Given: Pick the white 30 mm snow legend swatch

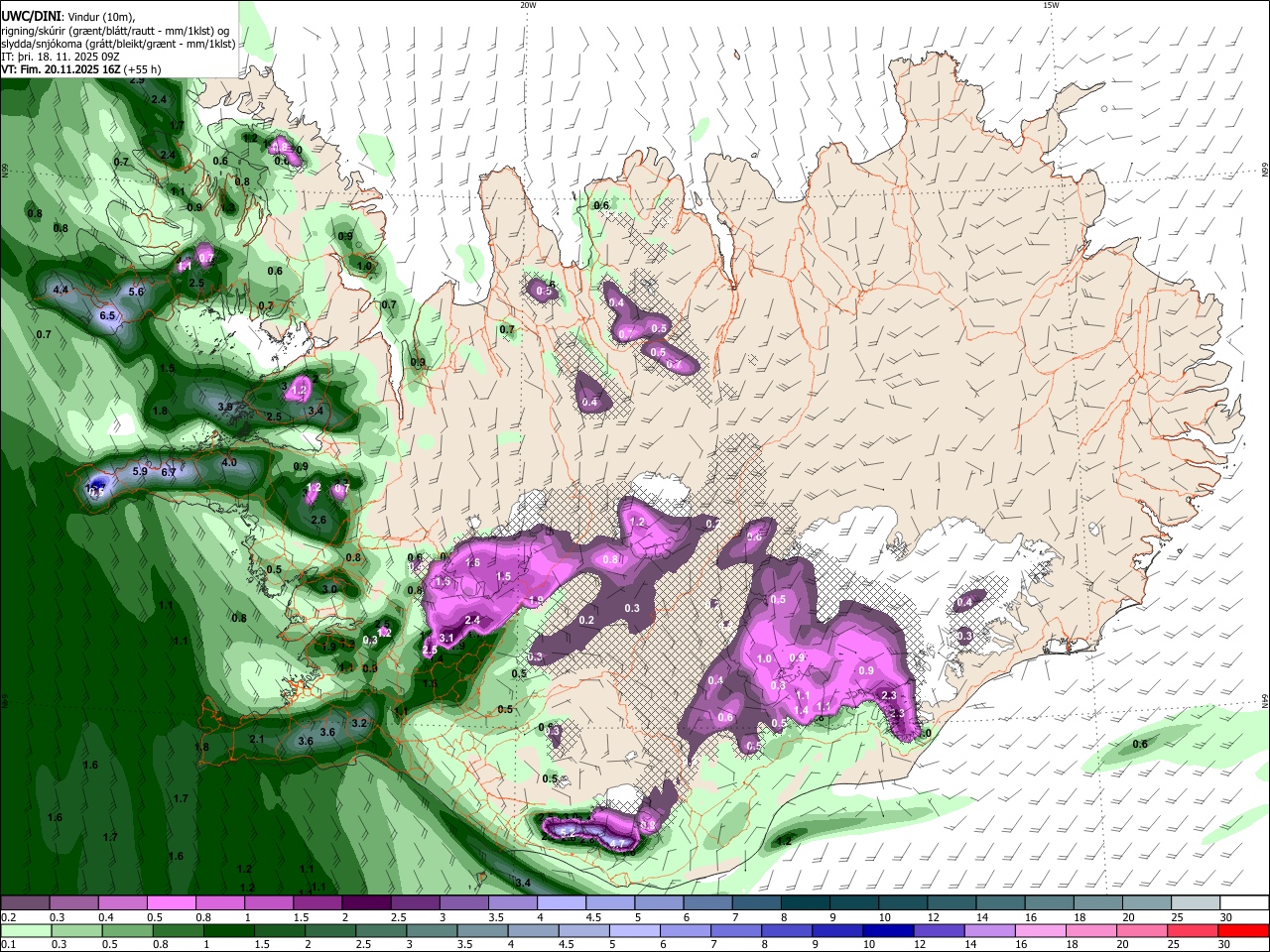Looking at the screenshot, I should 1245,903.
